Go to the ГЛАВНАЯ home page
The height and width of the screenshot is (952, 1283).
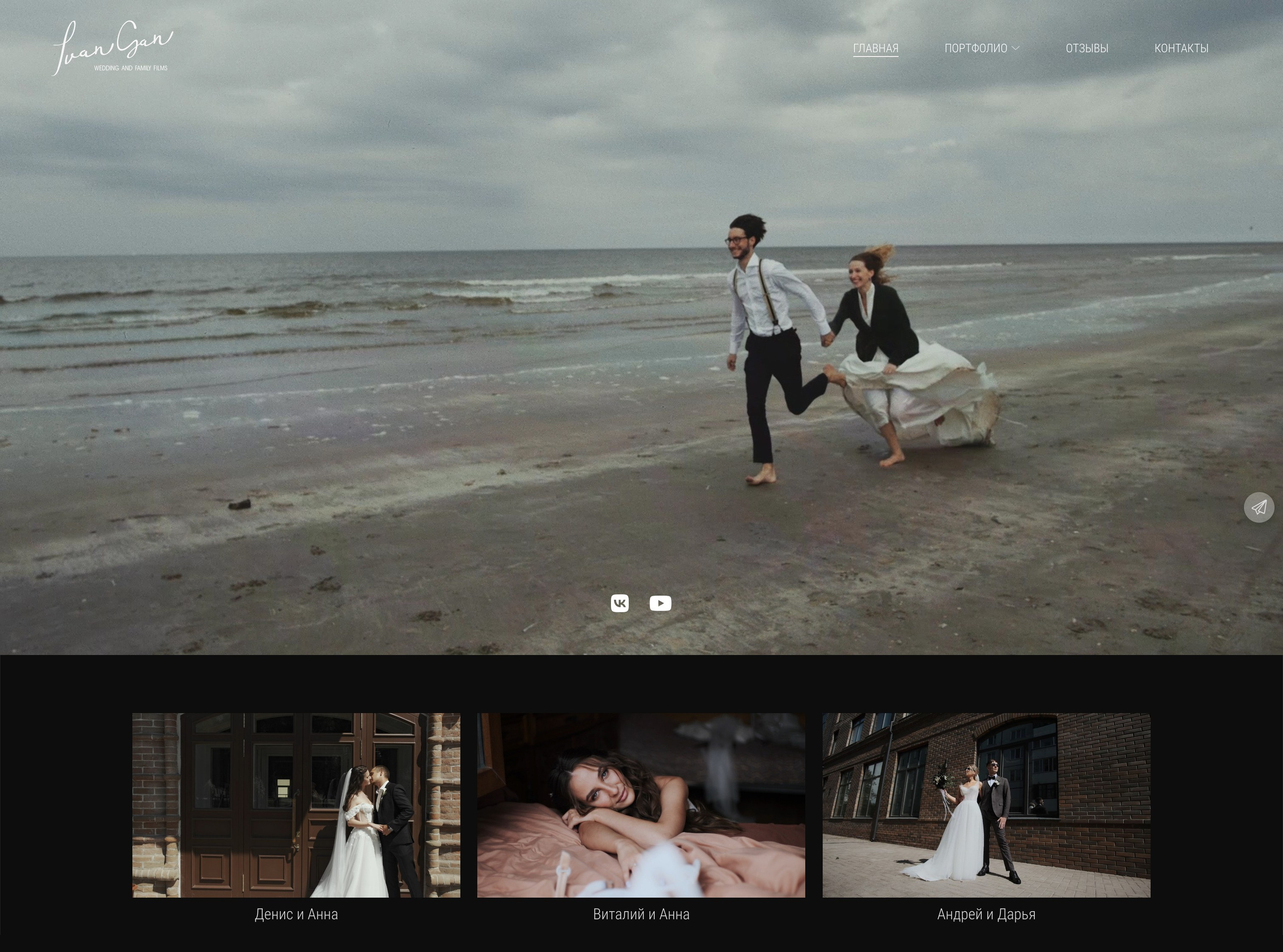click(x=876, y=49)
